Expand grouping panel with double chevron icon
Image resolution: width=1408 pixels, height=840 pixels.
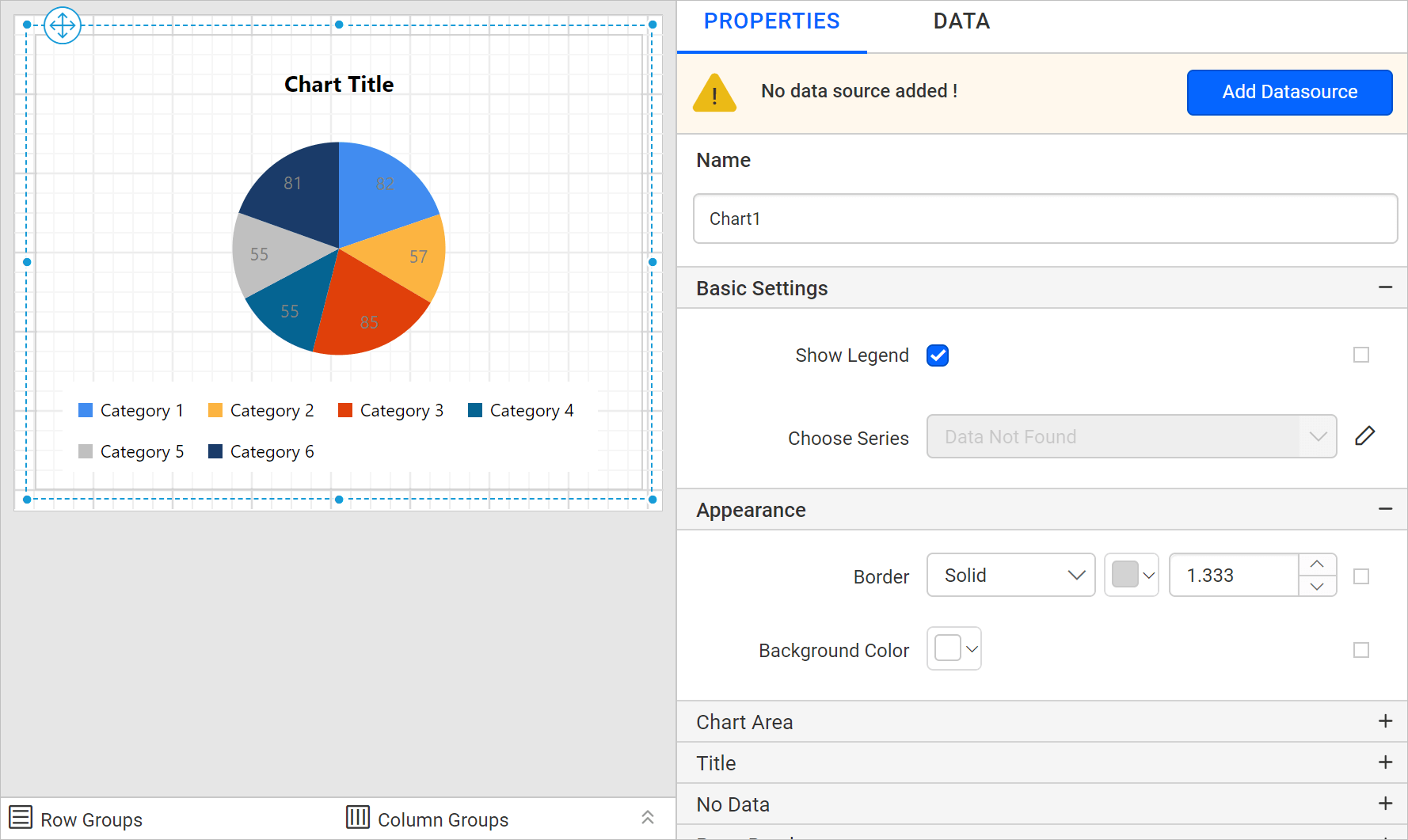coord(647,817)
